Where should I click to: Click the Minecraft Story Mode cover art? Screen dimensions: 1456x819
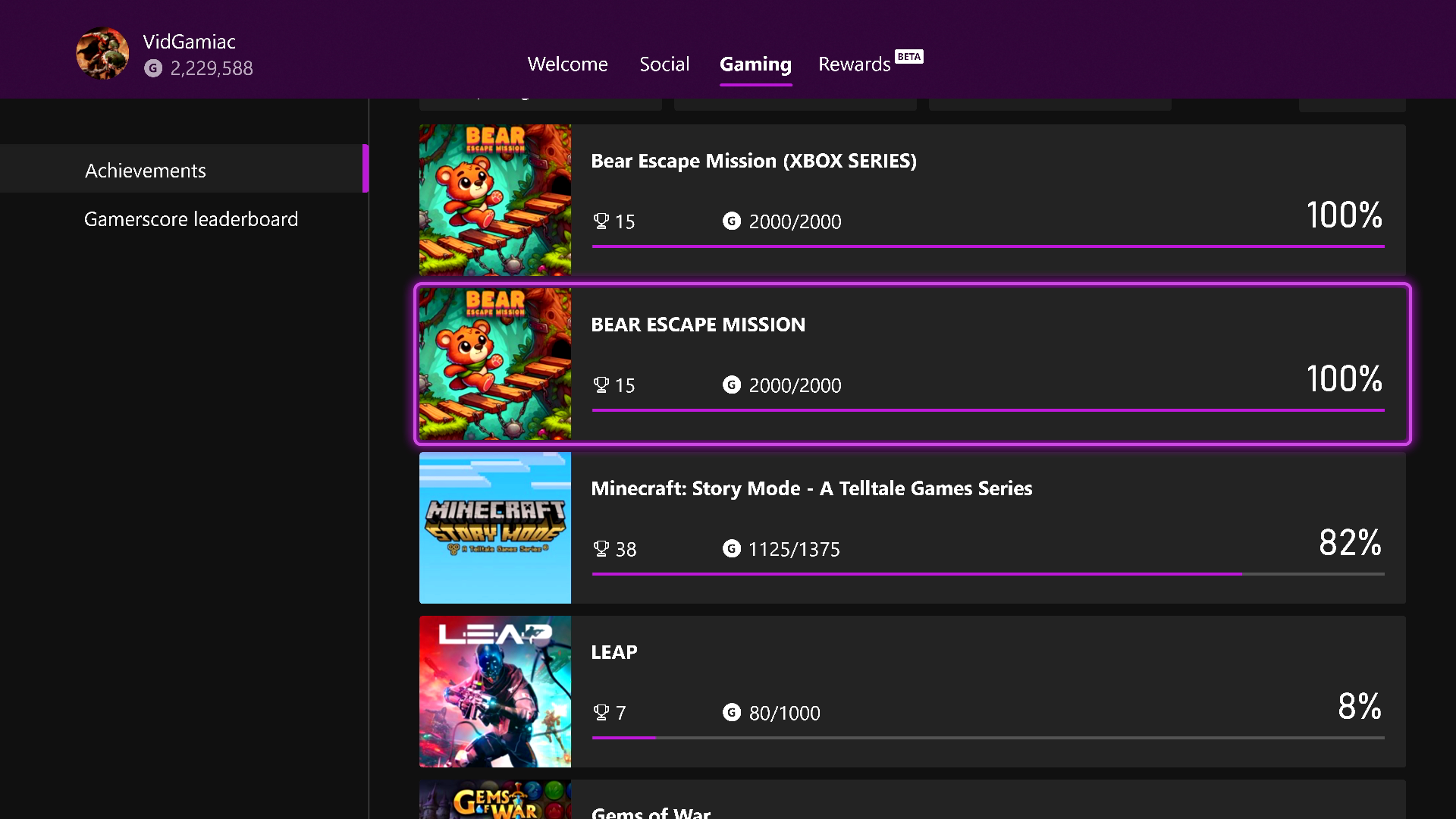point(495,528)
